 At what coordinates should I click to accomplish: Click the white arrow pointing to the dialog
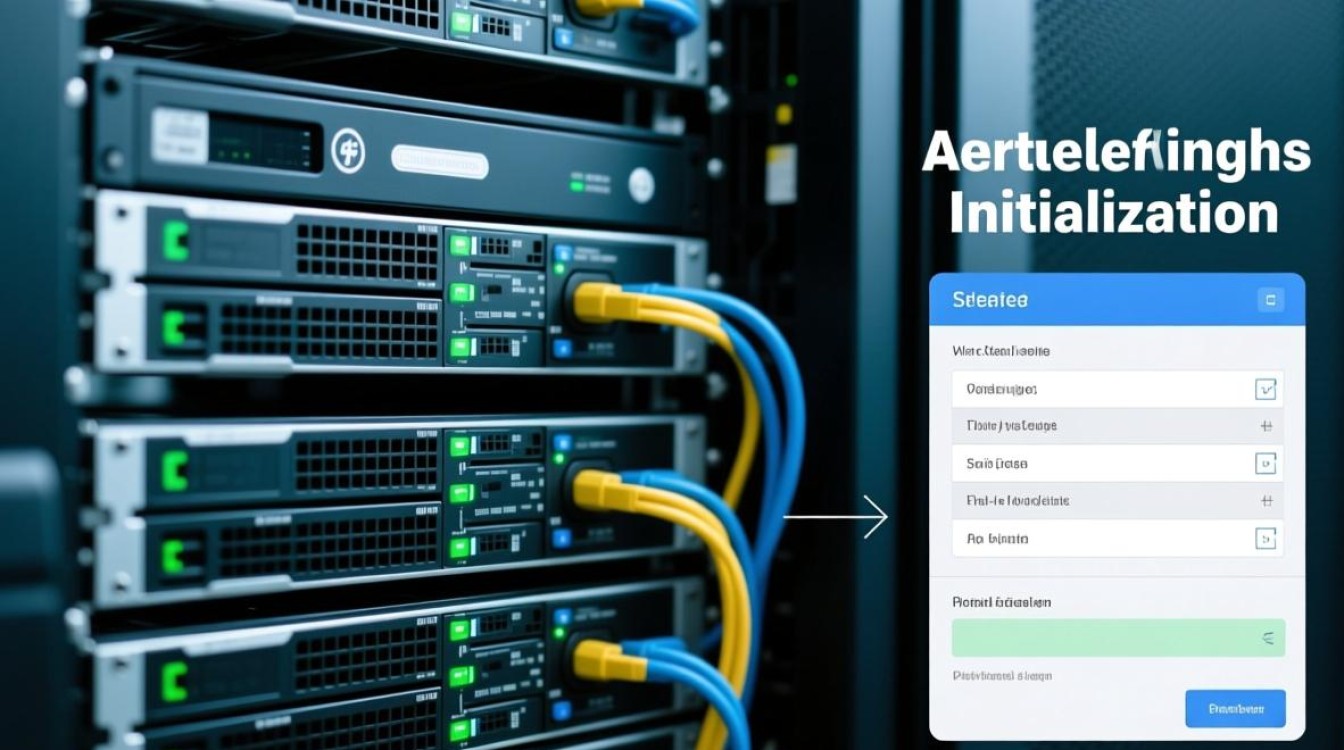click(835, 517)
